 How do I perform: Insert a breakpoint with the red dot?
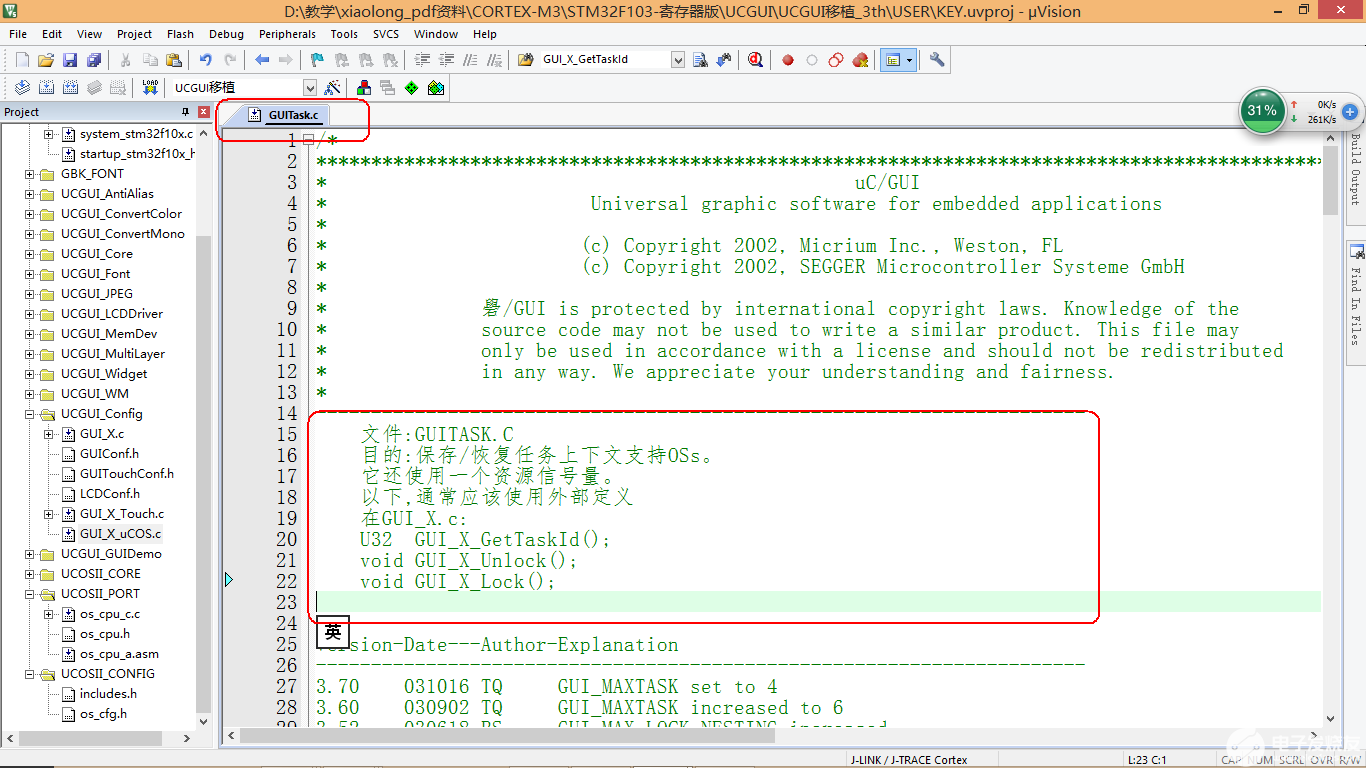point(788,60)
